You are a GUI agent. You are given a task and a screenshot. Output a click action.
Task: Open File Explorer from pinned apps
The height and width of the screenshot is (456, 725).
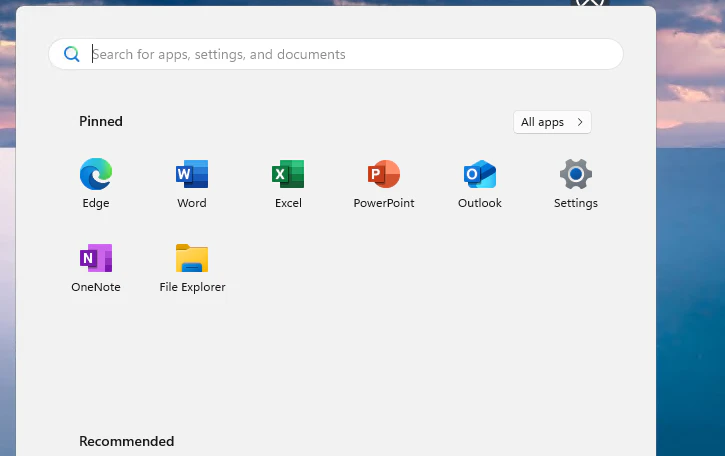[x=192, y=267]
